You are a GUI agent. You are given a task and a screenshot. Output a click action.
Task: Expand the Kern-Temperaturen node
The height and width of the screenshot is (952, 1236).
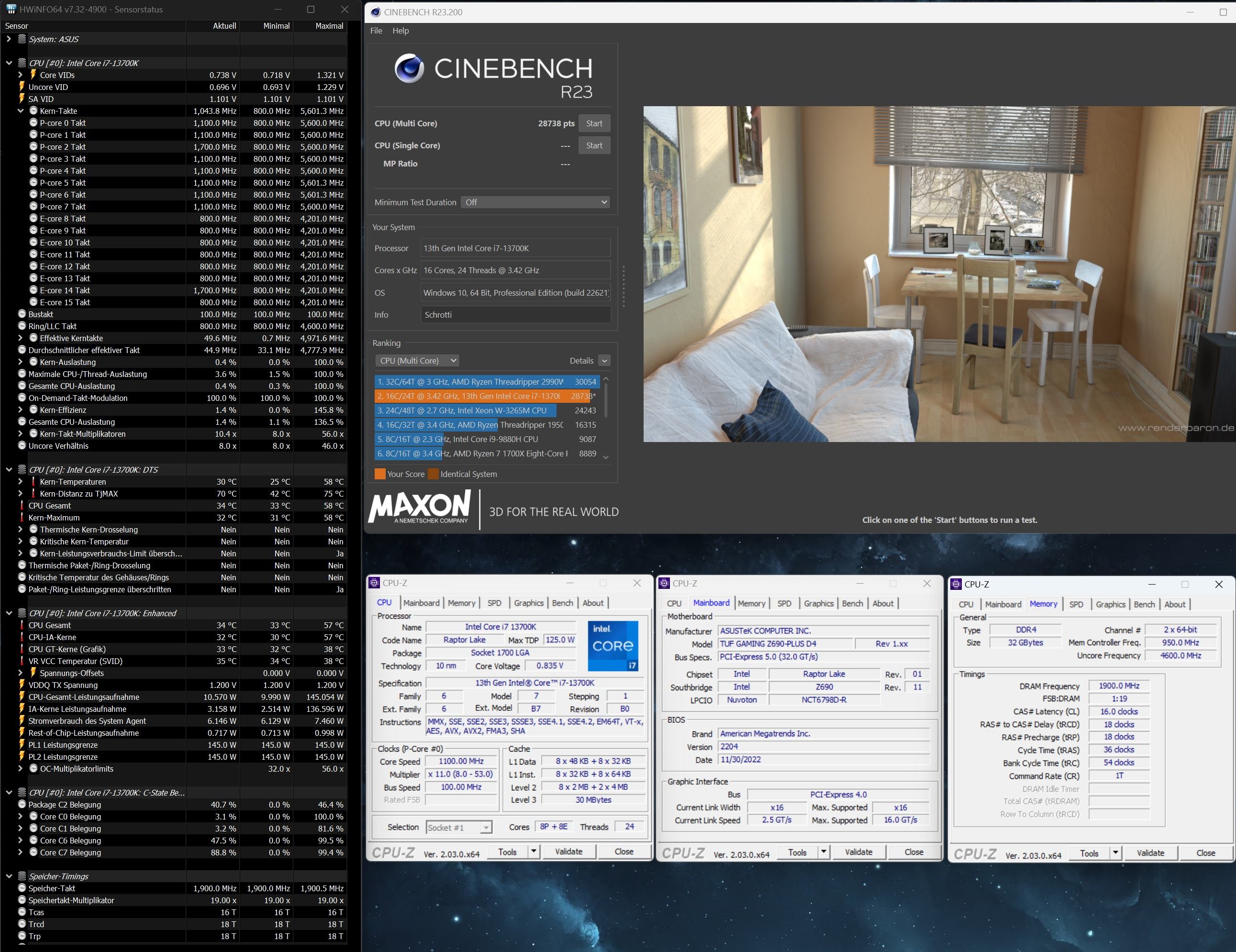pos(21,481)
